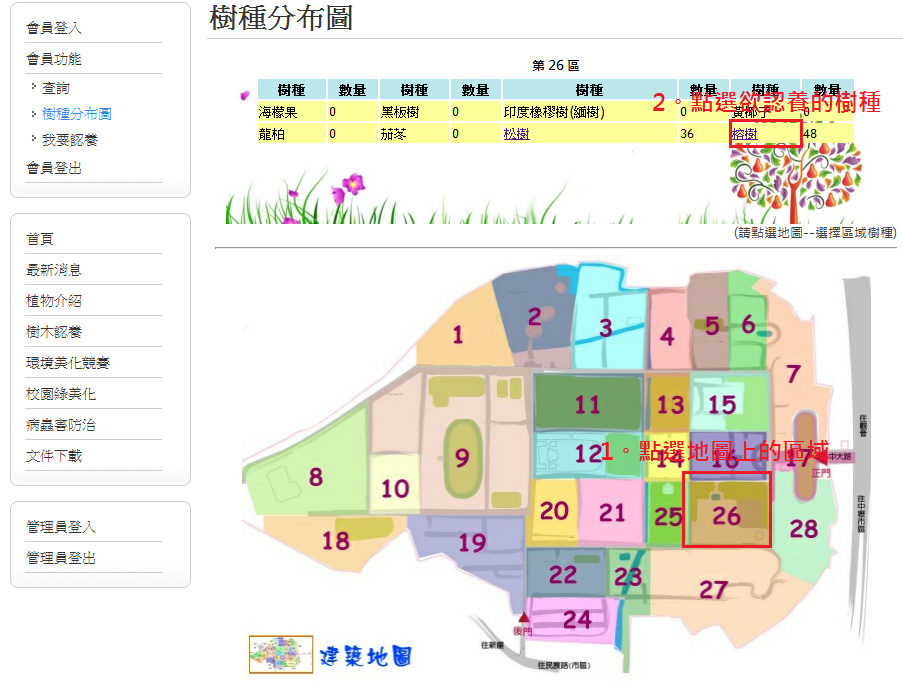Open 樹種分布圖 in the sidebar

tap(76, 114)
